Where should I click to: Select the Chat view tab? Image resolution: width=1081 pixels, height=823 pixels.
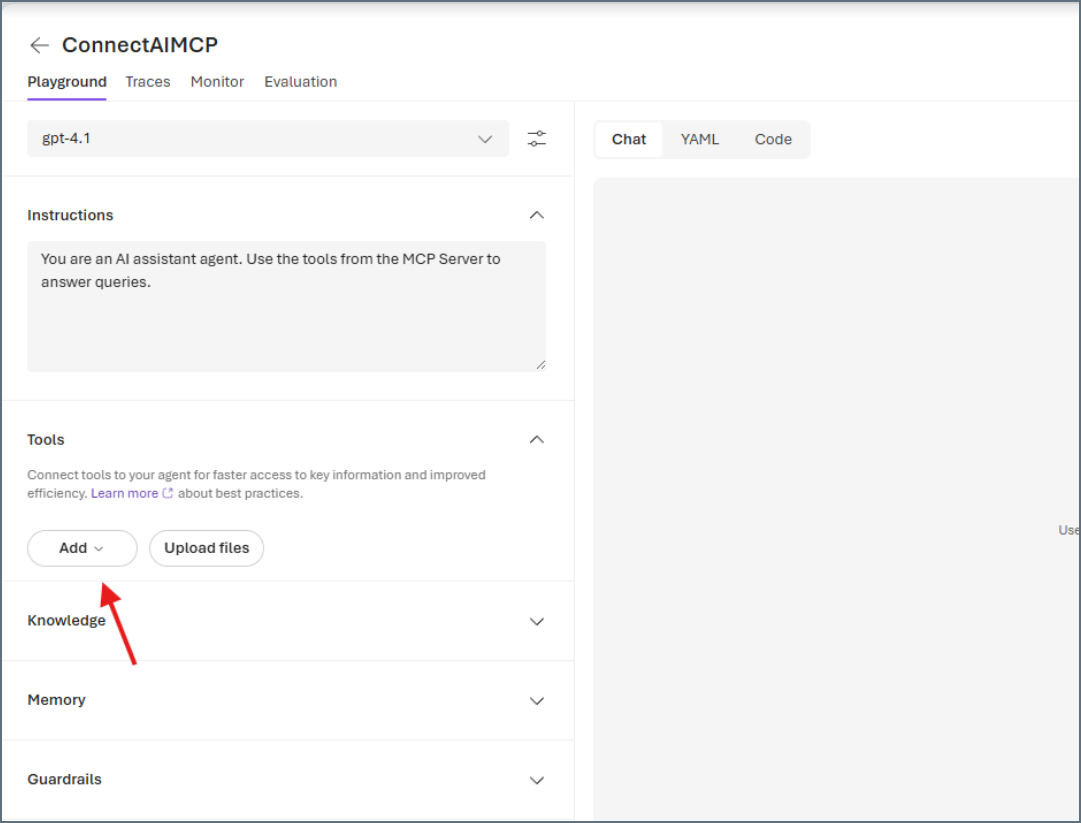click(629, 139)
